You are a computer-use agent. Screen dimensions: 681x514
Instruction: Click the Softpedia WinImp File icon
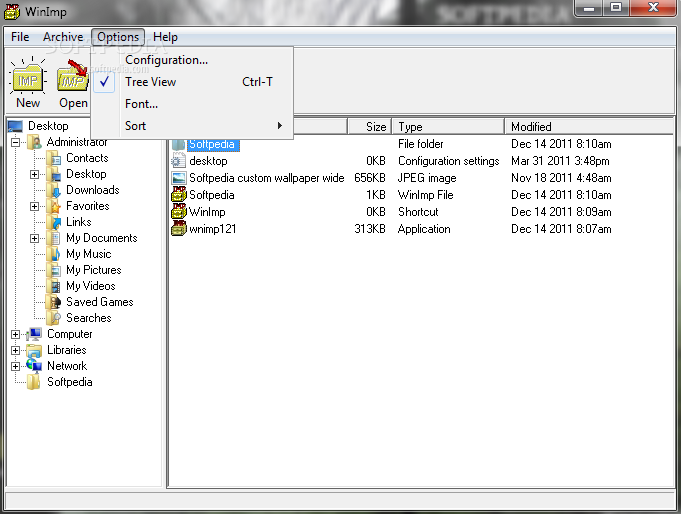point(179,195)
